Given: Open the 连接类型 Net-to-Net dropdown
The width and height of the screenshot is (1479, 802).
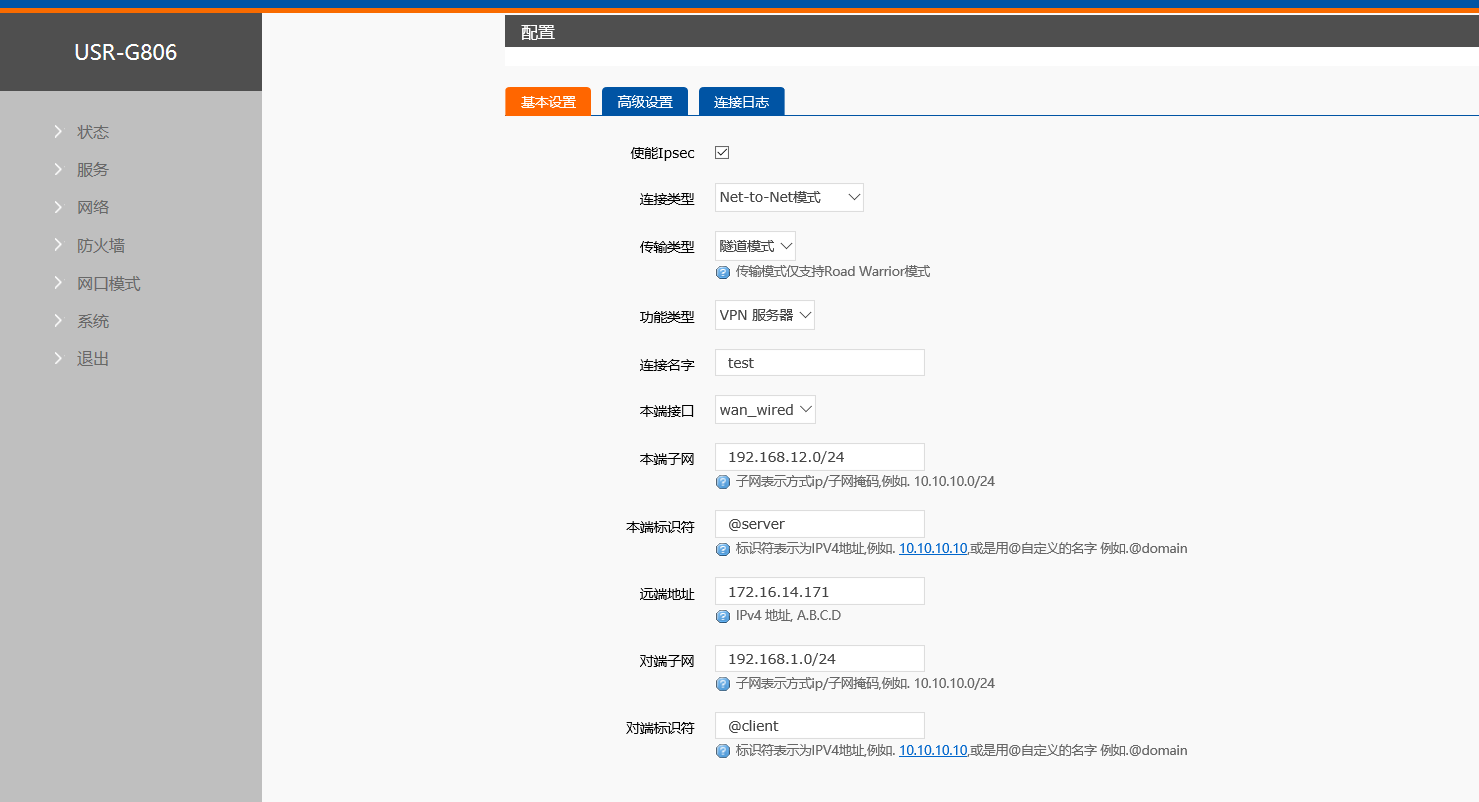Looking at the screenshot, I should click(x=789, y=198).
